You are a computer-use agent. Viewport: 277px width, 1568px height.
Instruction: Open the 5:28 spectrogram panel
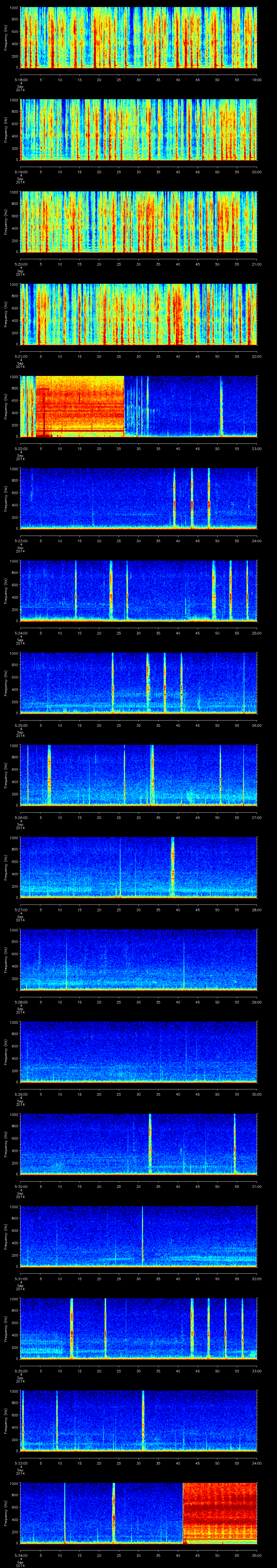(139, 960)
